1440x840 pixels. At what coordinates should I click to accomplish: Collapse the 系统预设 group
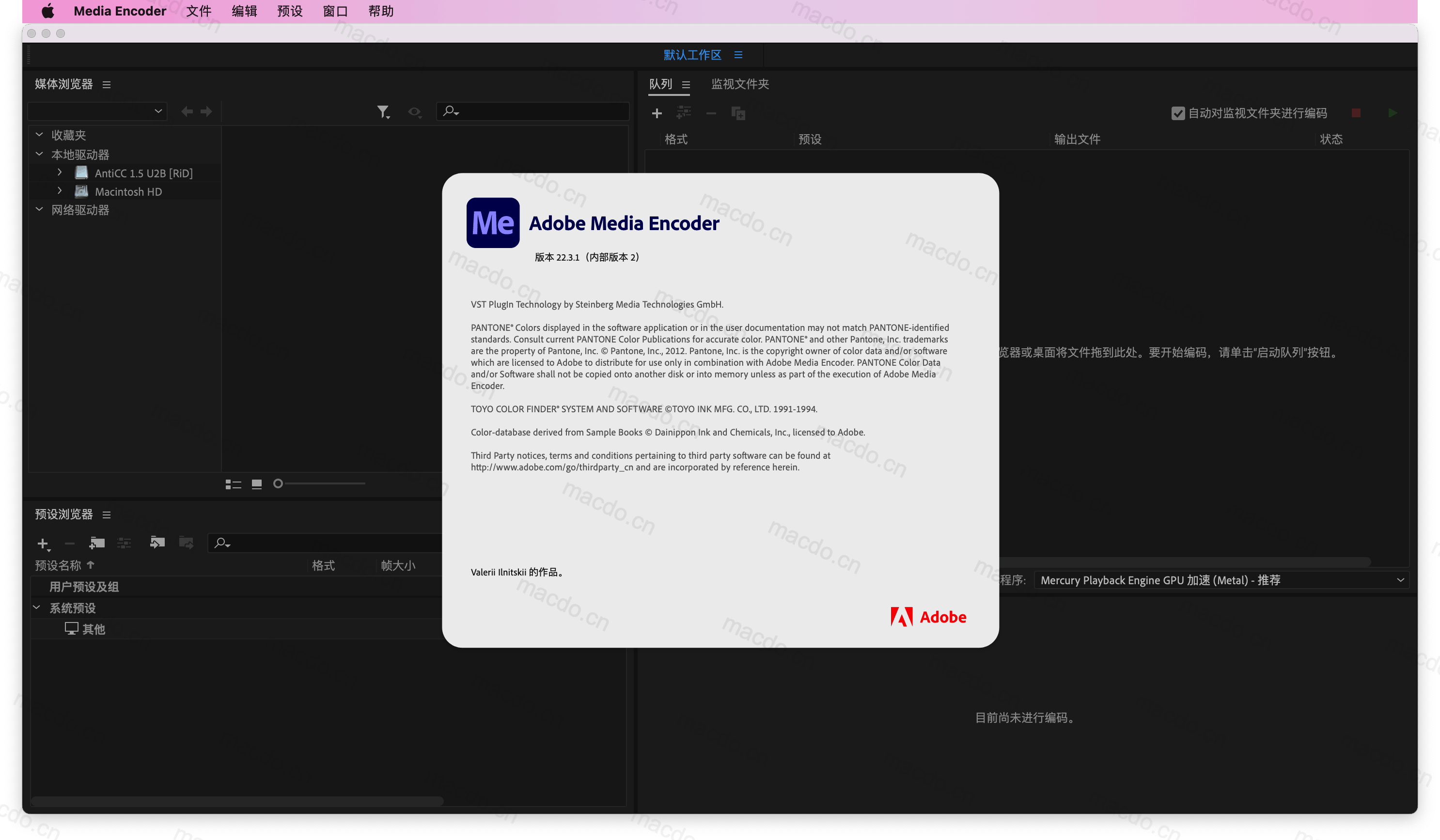click(36, 607)
